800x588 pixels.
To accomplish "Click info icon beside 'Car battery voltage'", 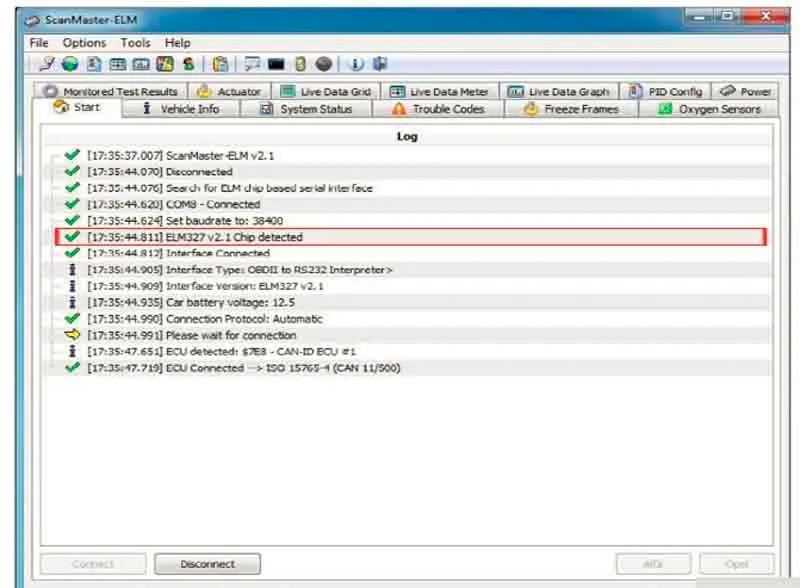I will [x=72, y=302].
